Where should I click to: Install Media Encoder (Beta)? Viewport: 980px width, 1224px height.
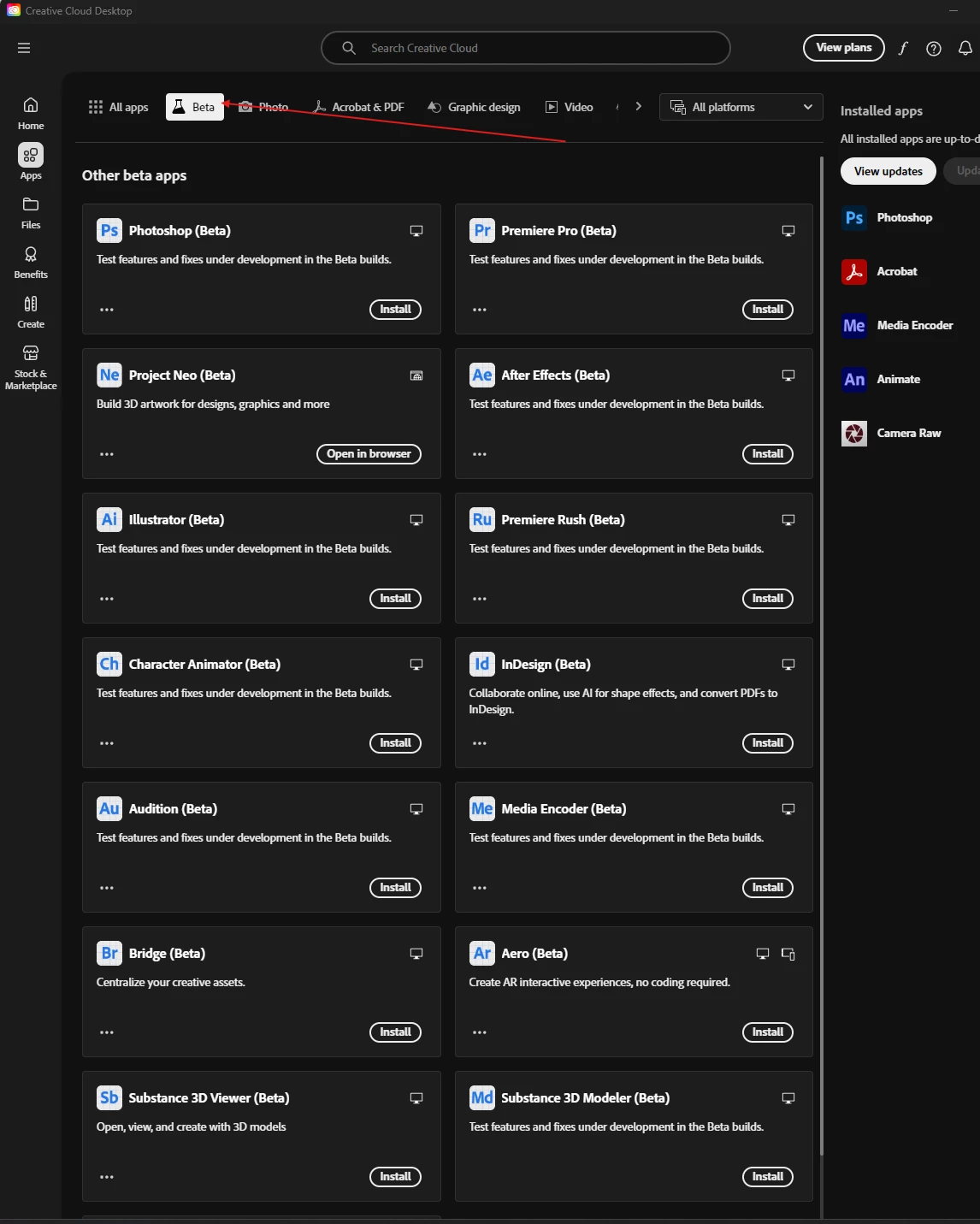768,888
